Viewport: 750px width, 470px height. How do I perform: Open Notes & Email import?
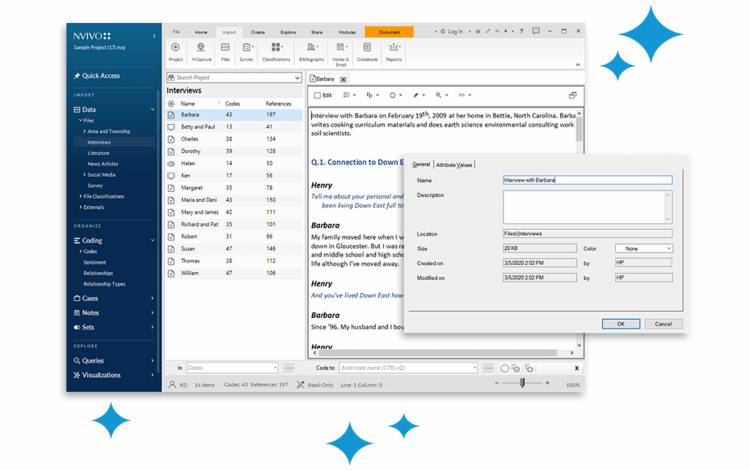(x=341, y=54)
